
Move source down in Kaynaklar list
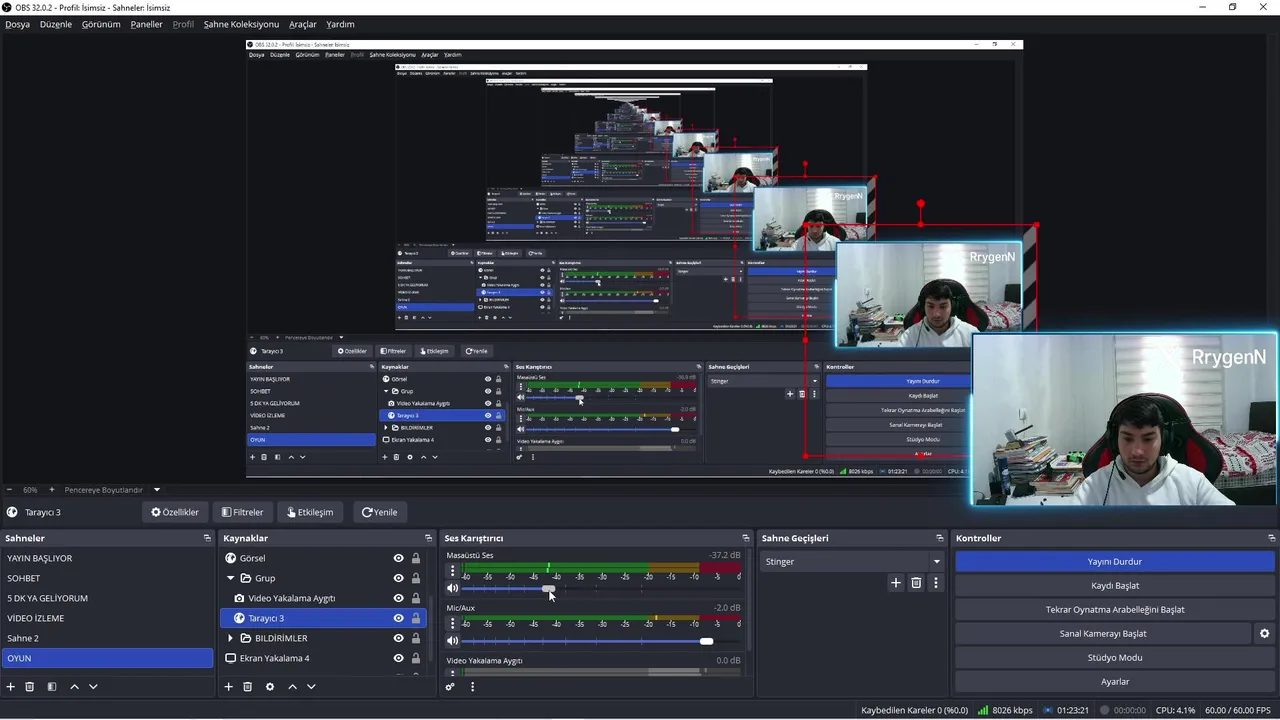[x=311, y=687]
